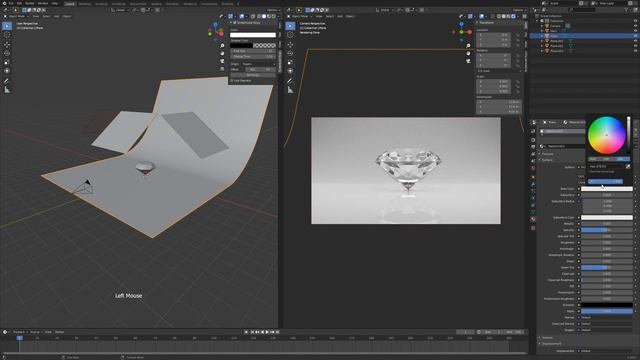Collapse Surface section in material properties
Viewport: 640px width, 360px height.
[546, 160]
